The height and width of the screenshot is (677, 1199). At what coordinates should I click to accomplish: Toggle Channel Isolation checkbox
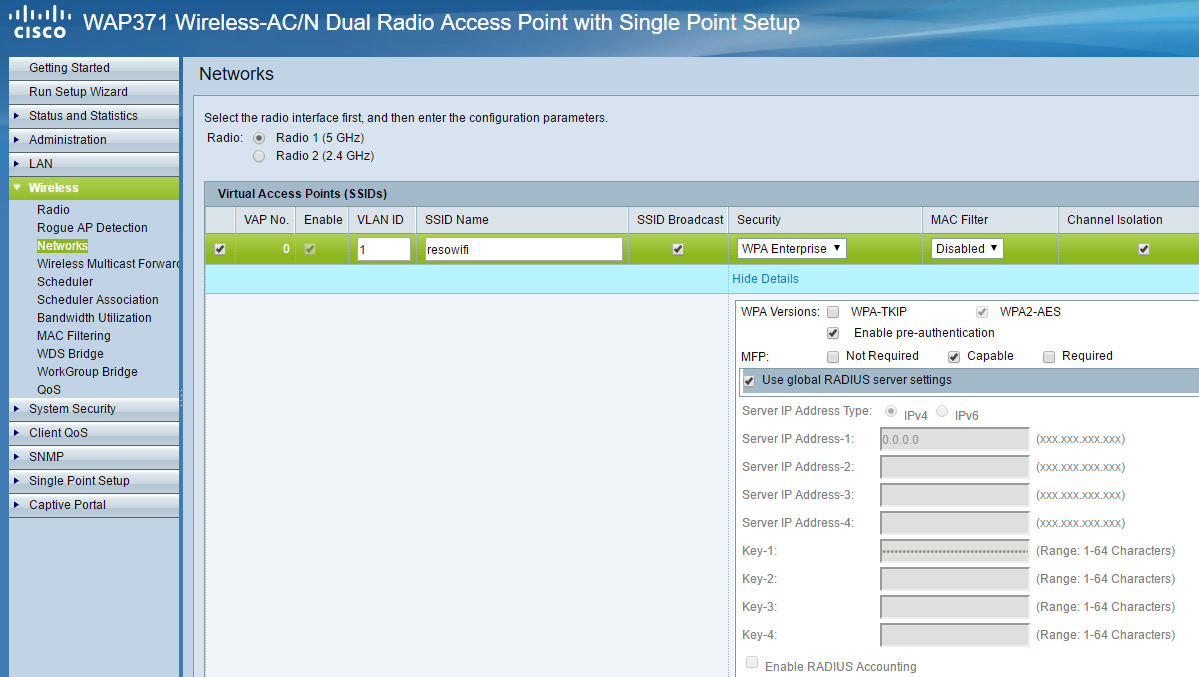pyautogui.click(x=1144, y=249)
